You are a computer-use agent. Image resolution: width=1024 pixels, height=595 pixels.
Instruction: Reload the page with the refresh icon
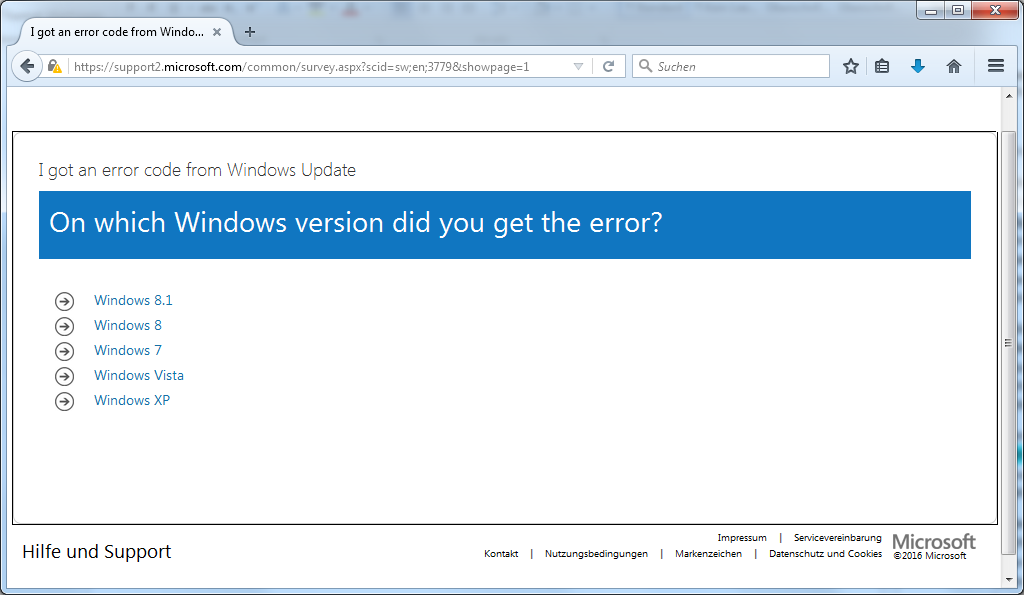(x=608, y=66)
